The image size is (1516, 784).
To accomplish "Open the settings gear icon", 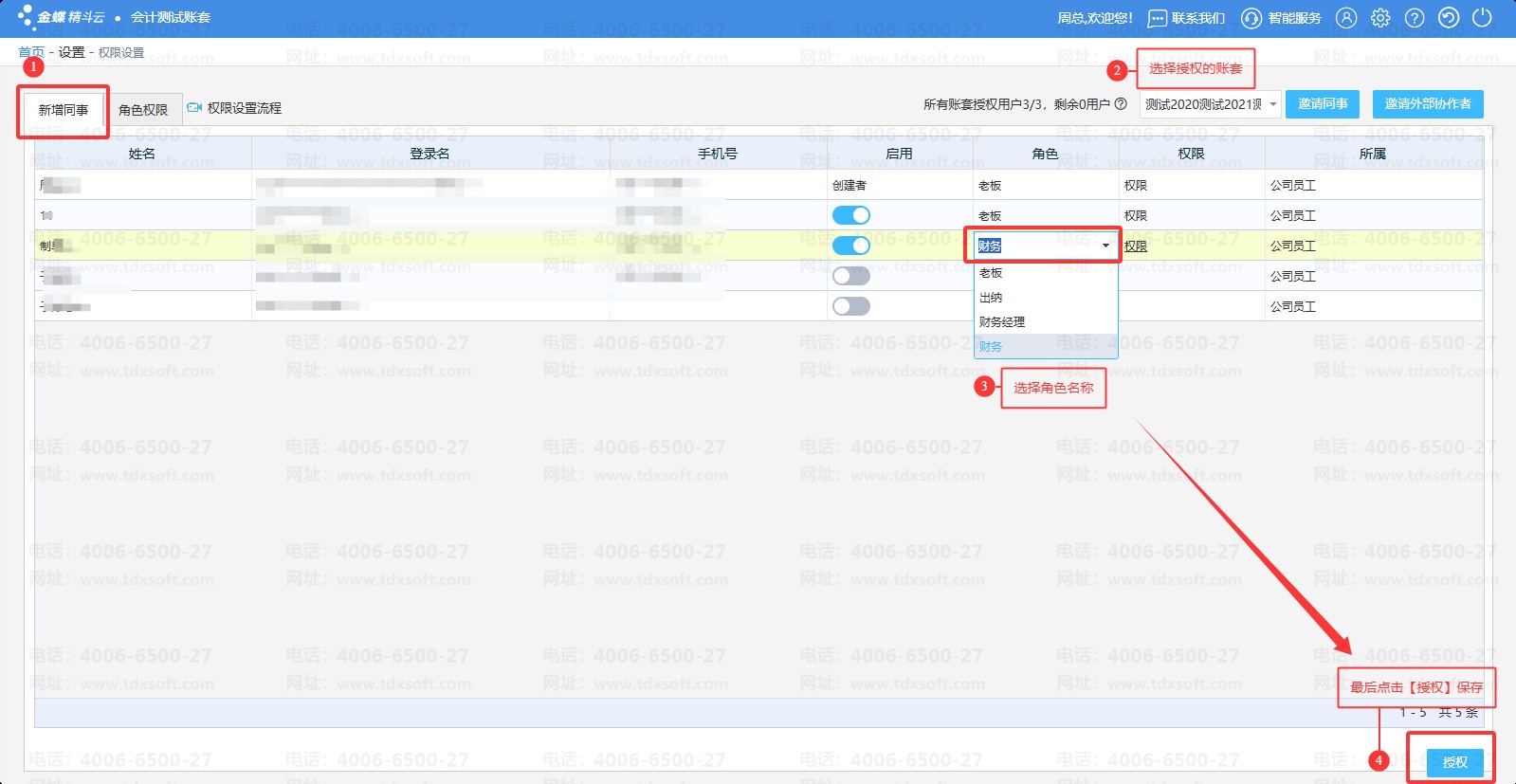I will tap(1380, 18).
